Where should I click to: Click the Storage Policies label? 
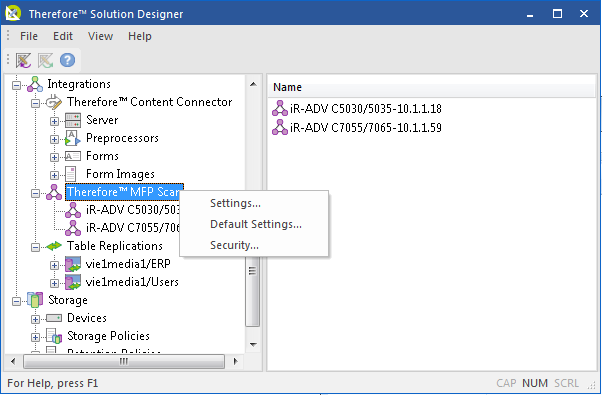(x=108, y=336)
